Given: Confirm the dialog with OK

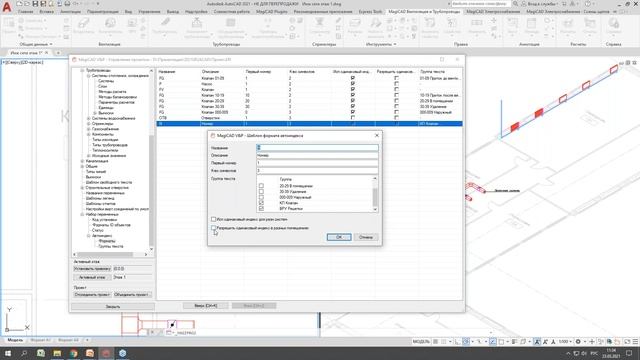Looking at the screenshot, I should 339,237.
